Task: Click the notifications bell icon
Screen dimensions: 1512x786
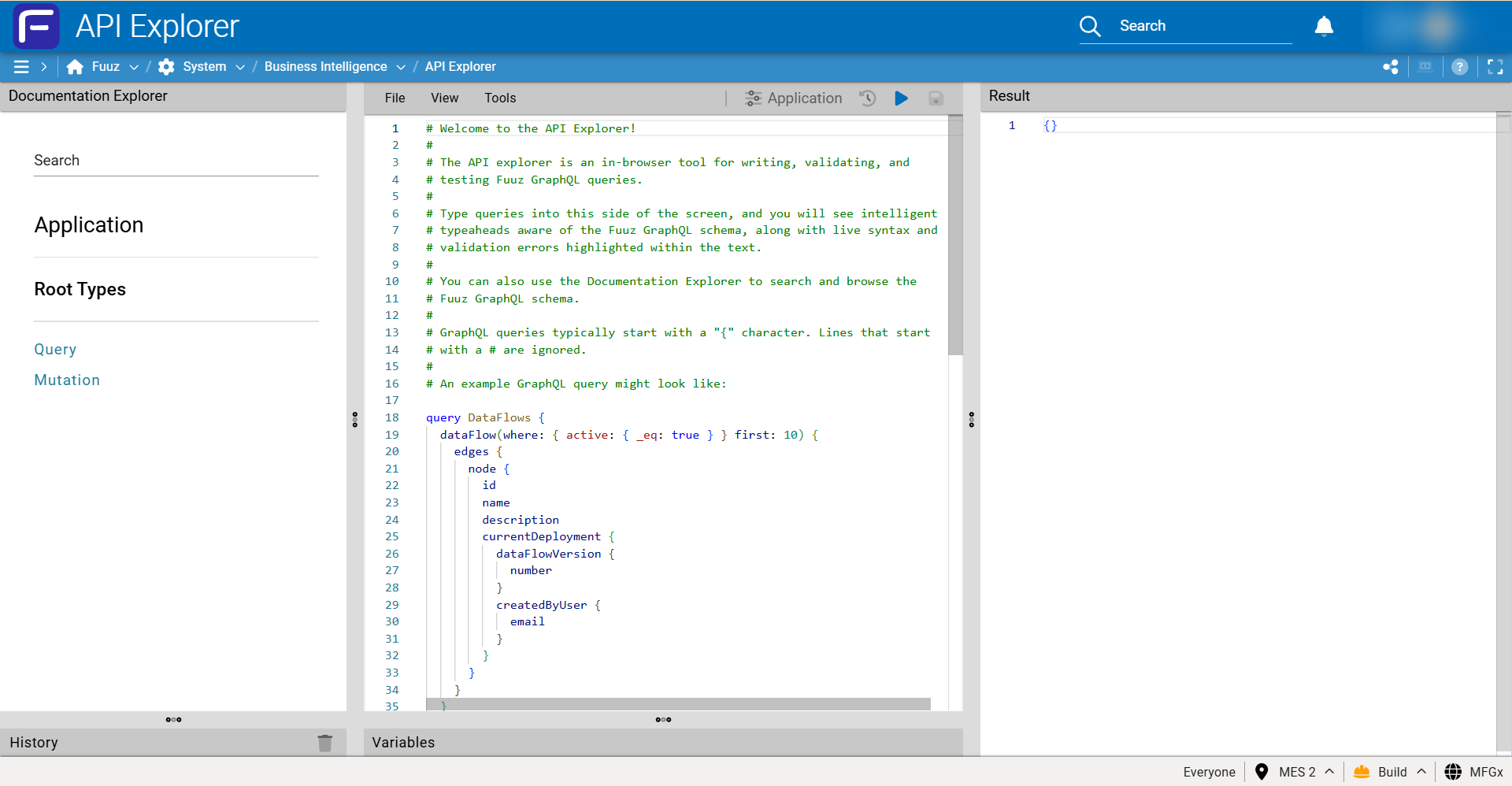Action: coord(1324,26)
